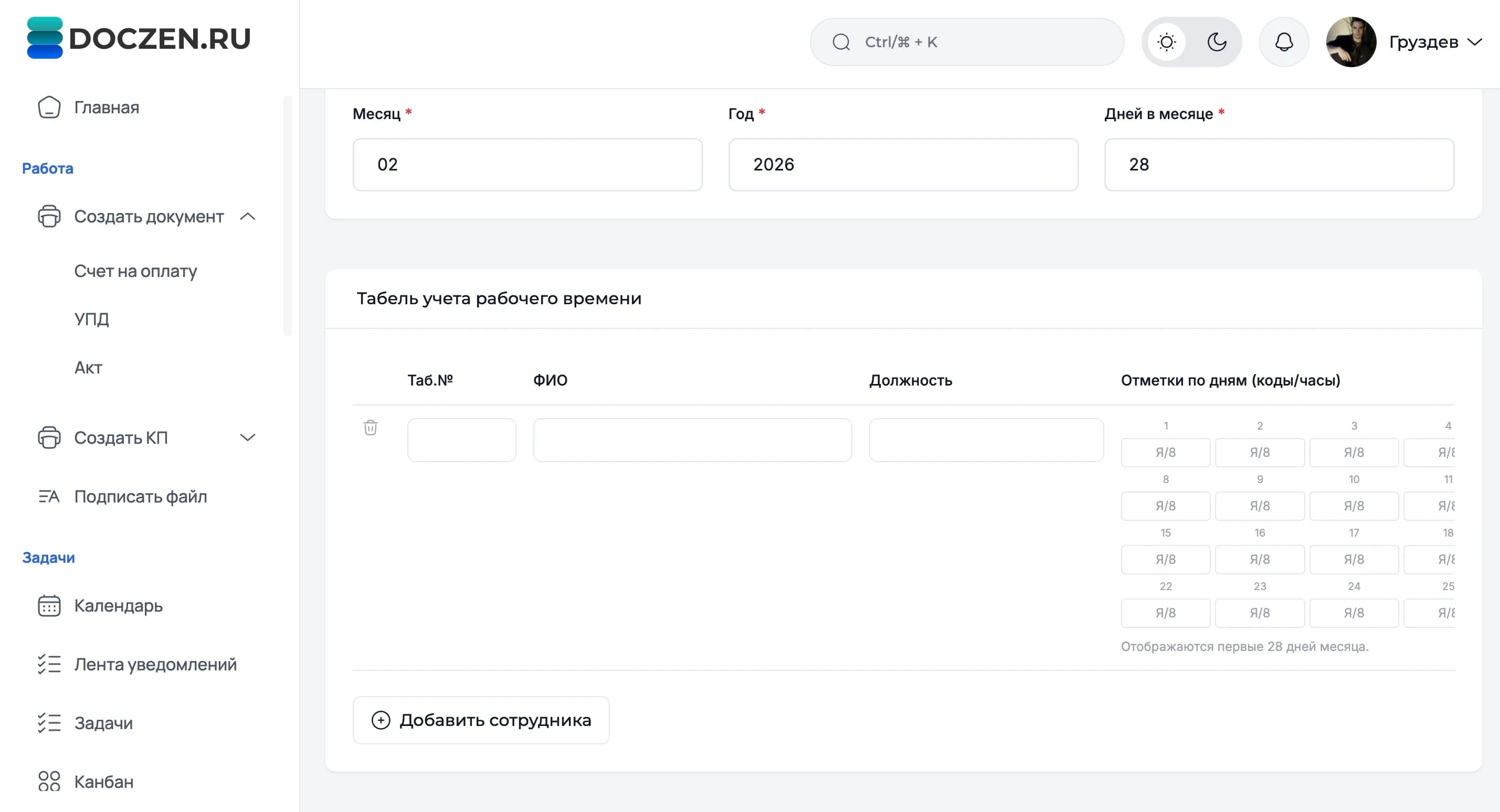The height and width of the screenshot is (812, 1500).
Task: Collapse the Создать документ section
Action: (x=248, y=217)
